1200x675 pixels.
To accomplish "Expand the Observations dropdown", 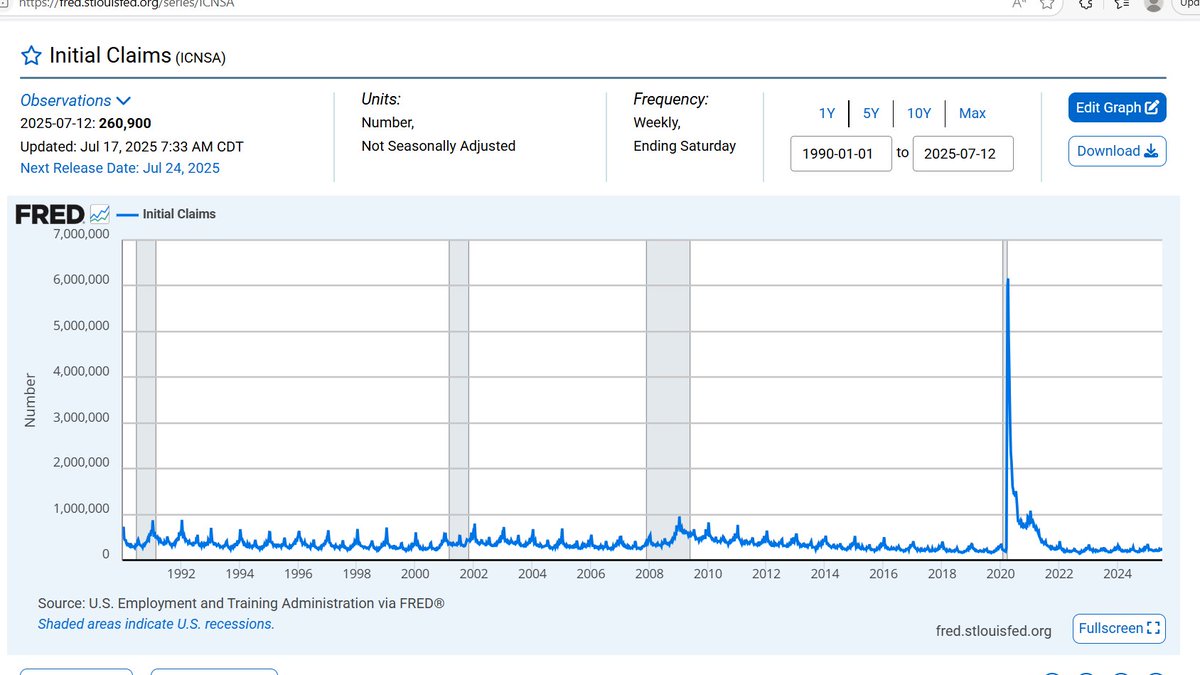I will point(76,100).
